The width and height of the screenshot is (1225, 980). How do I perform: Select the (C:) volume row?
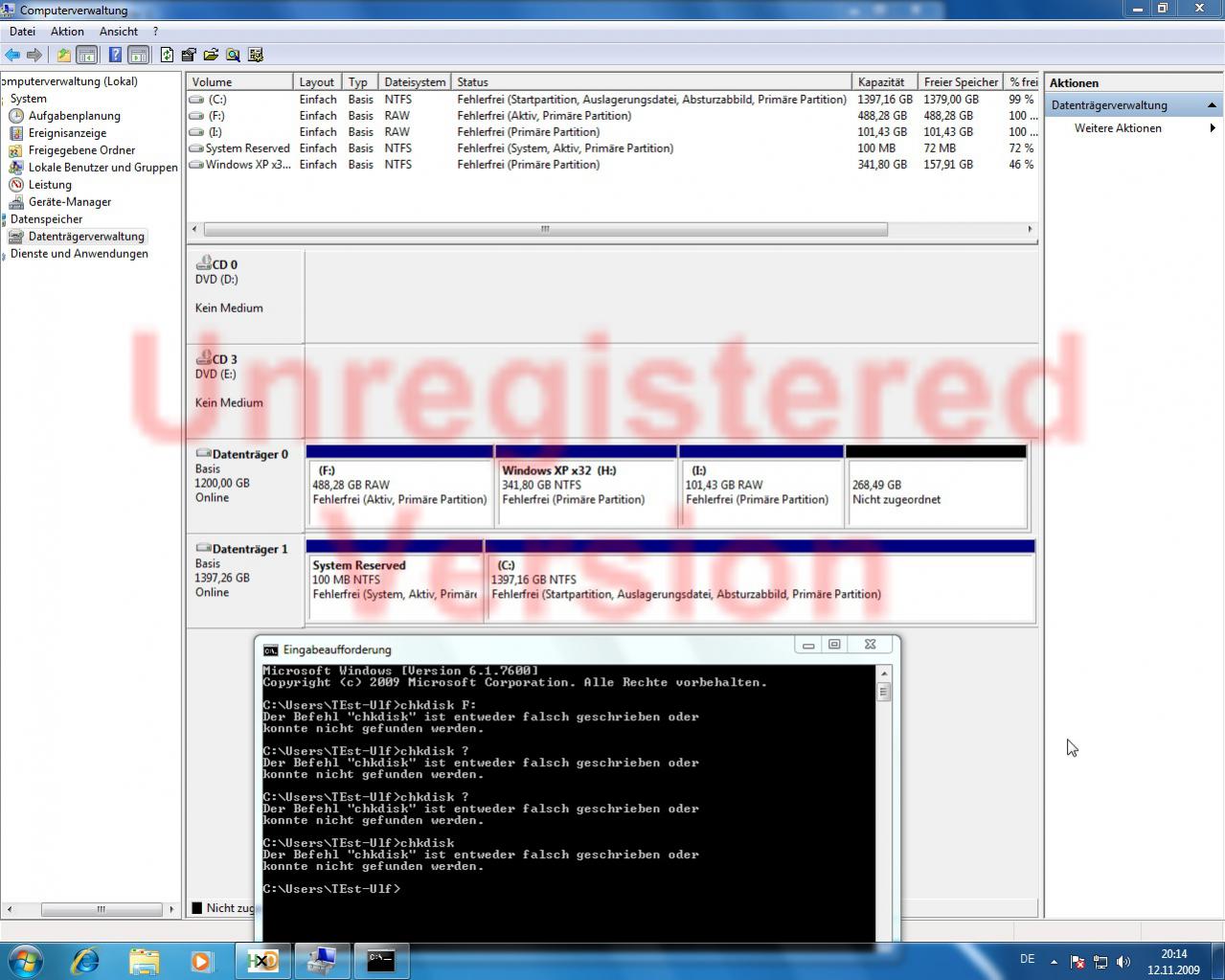(x=612, y=100)
